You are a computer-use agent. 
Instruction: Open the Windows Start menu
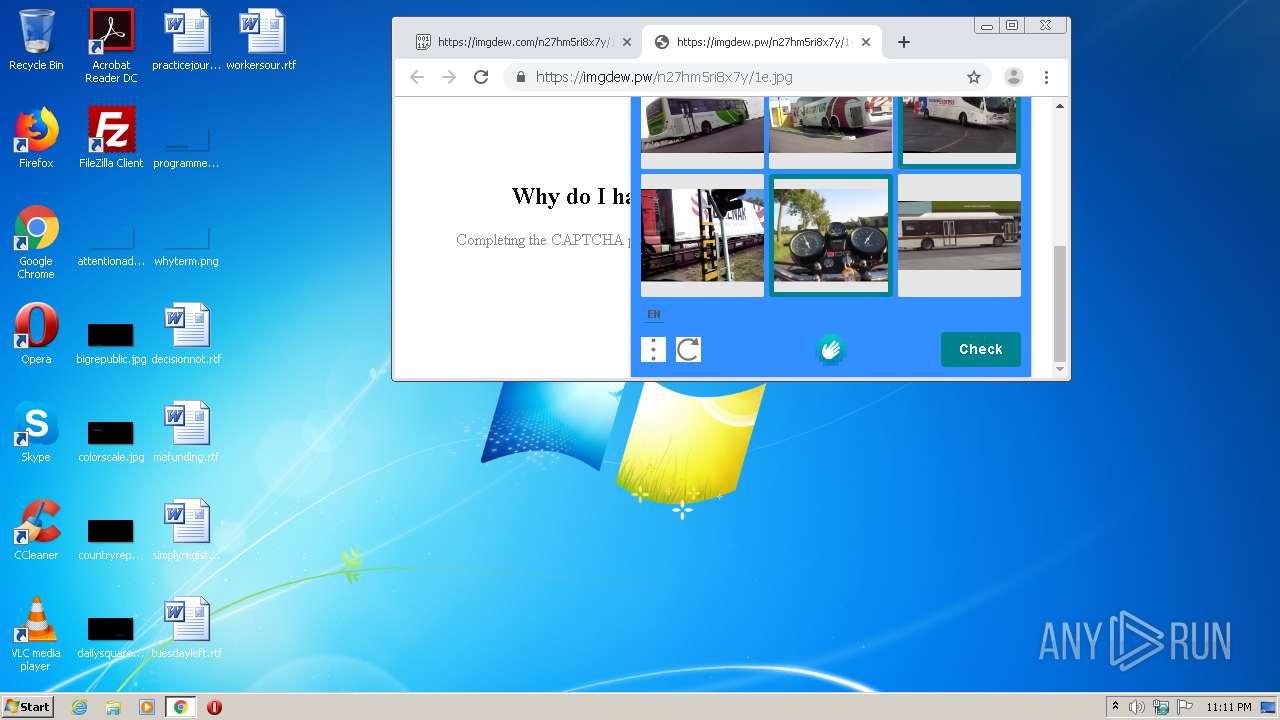pos(27,707)
